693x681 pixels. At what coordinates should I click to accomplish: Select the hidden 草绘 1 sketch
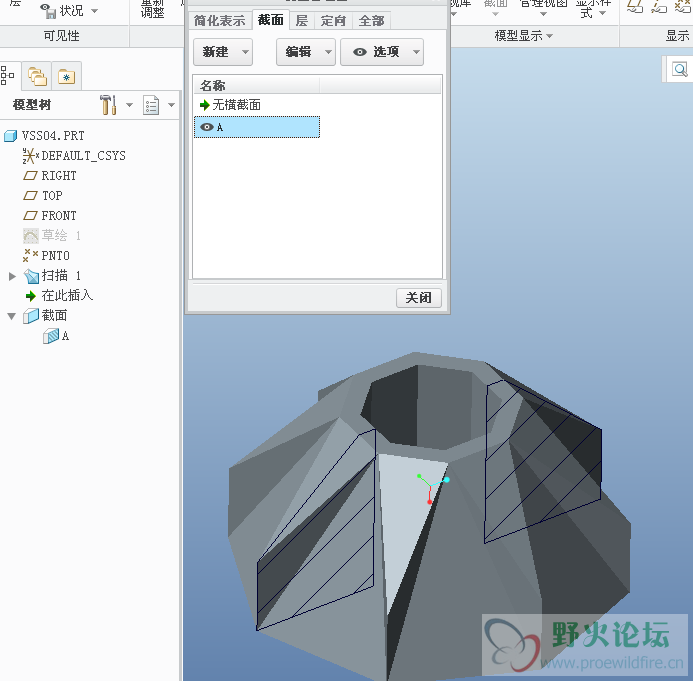pos(61,236)
